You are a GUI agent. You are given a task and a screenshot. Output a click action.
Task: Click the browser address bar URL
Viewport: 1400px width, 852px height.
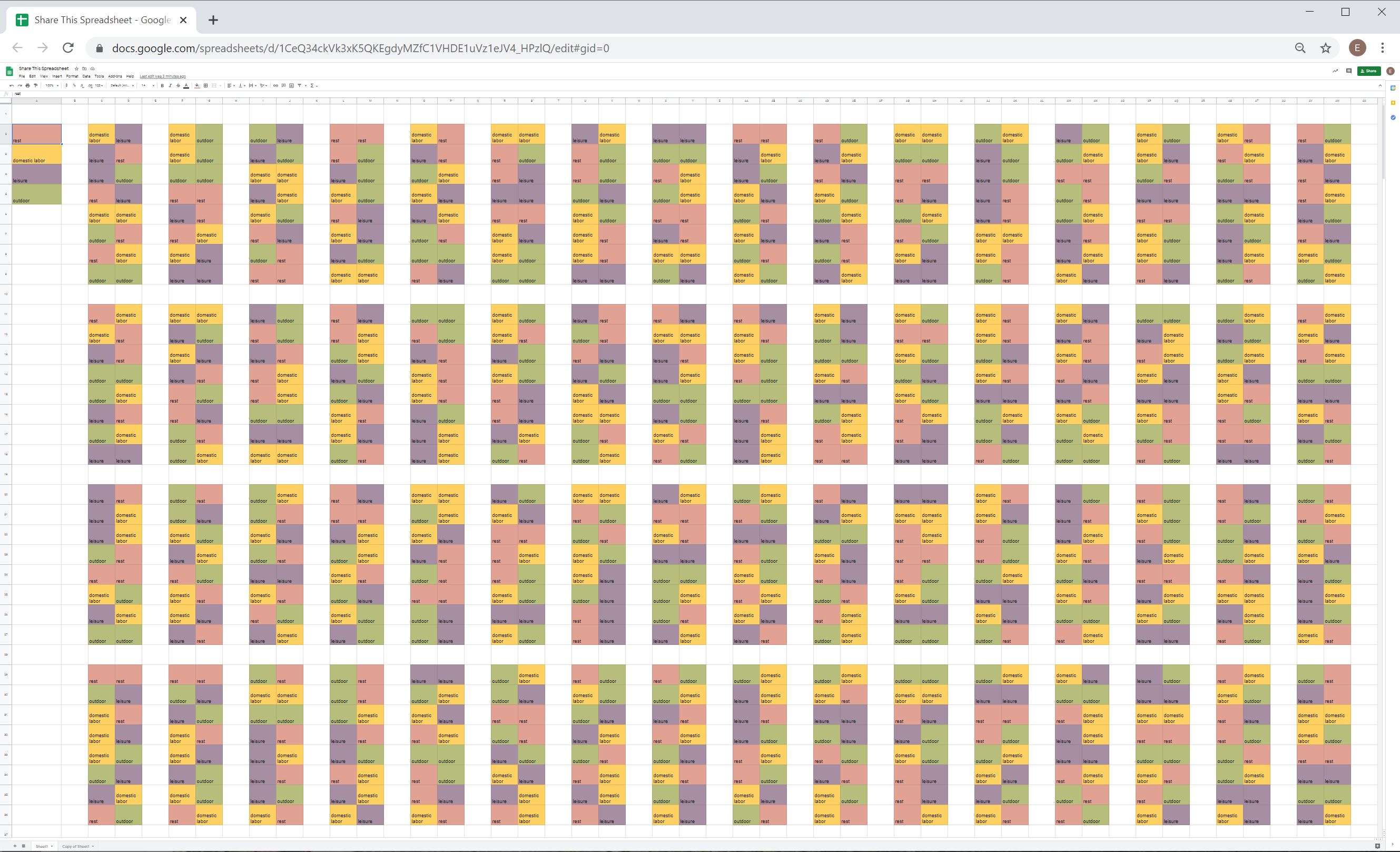360,48
